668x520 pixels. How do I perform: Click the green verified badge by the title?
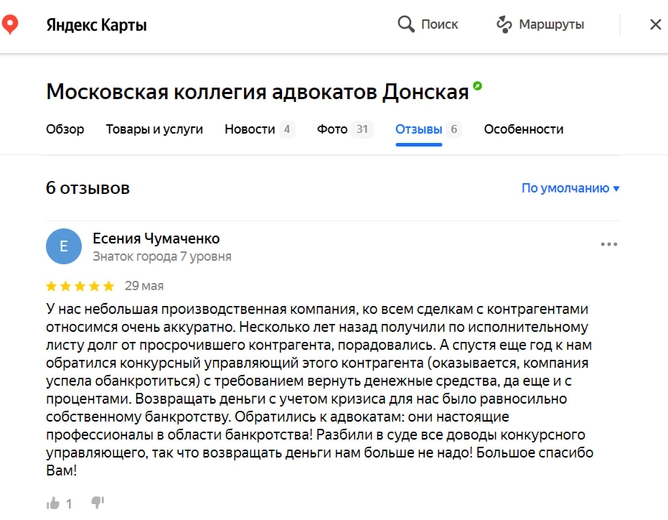(x=478, y=88)
